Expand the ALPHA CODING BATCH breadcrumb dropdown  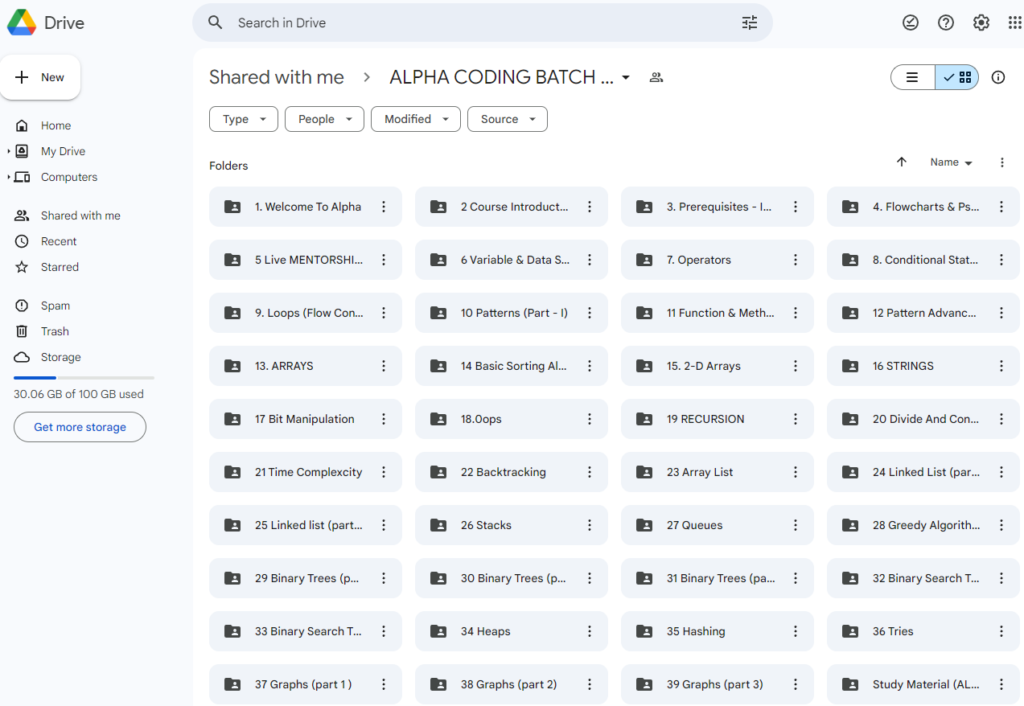(626, 77)
